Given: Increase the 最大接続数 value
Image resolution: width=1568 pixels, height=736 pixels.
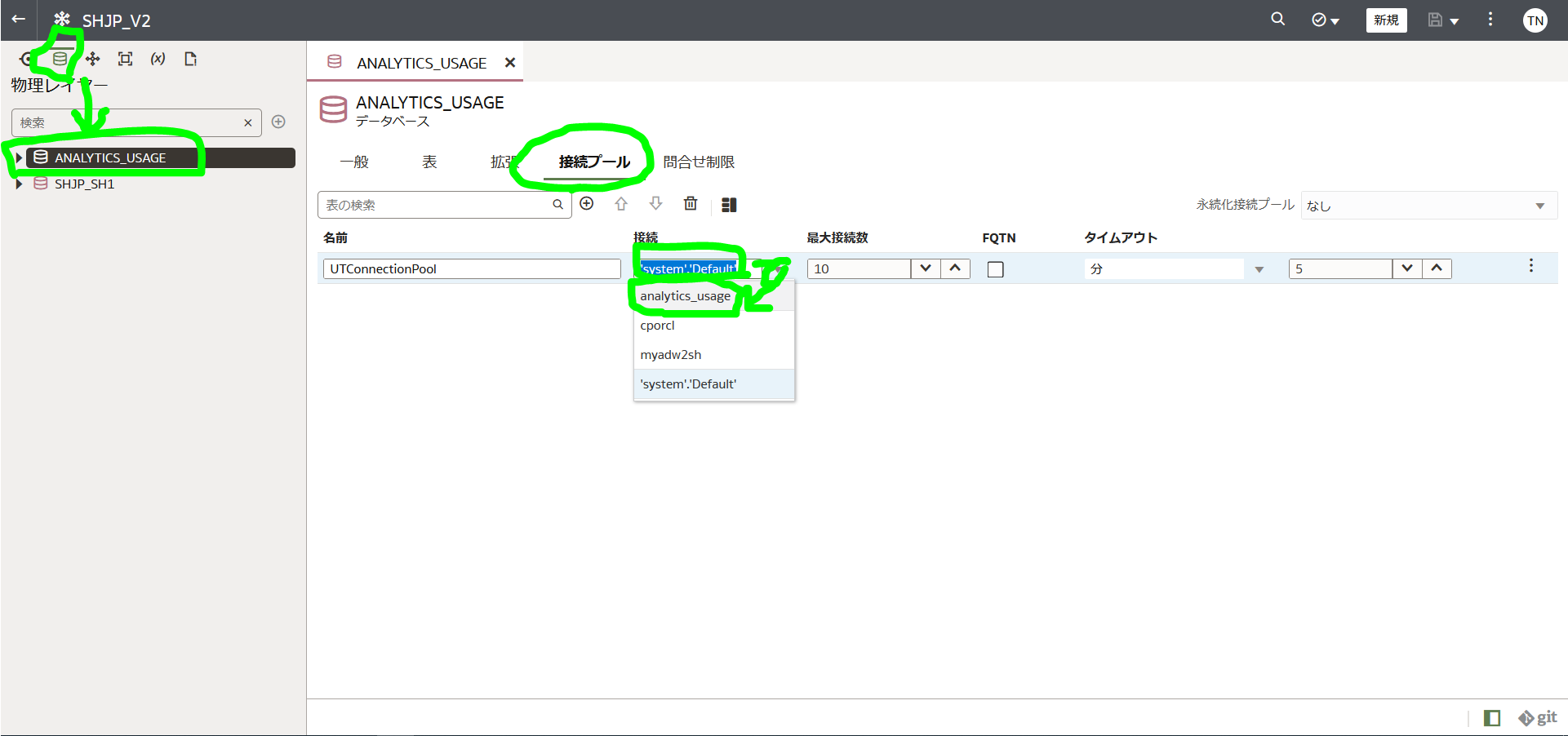Looking at the screenshot, I should (x=955, y=268).
